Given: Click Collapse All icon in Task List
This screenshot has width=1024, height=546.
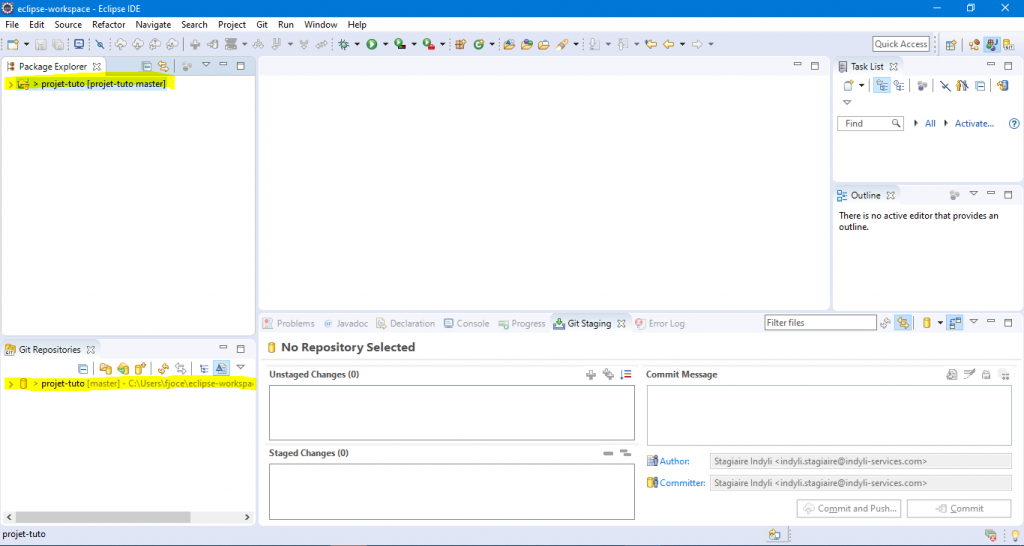Looking at the screenshot, I should click(x=980, y=86).
